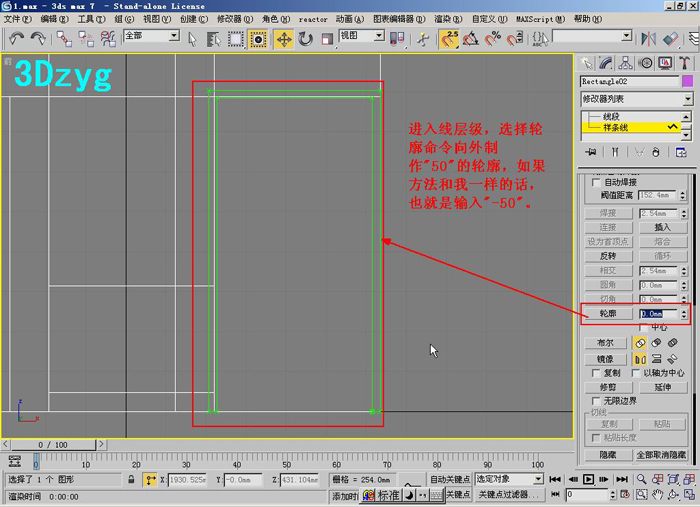
Task: Open the Create panel tab icon
Action: pos(586,63)
